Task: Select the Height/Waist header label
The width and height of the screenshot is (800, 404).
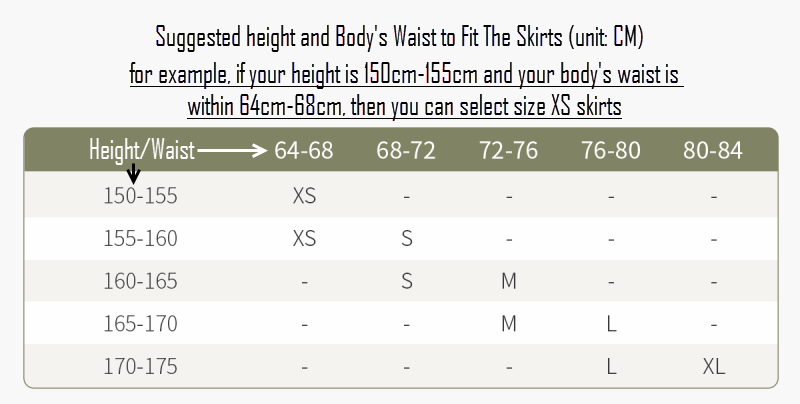Action: (142, 150)
